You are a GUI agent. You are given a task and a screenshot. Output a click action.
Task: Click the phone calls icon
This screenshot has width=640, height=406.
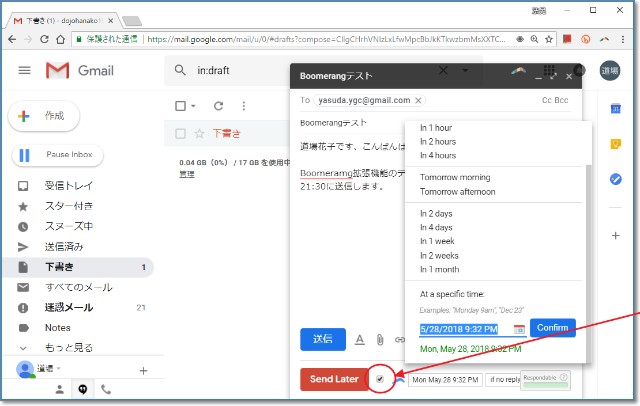(x=106, y=389)
